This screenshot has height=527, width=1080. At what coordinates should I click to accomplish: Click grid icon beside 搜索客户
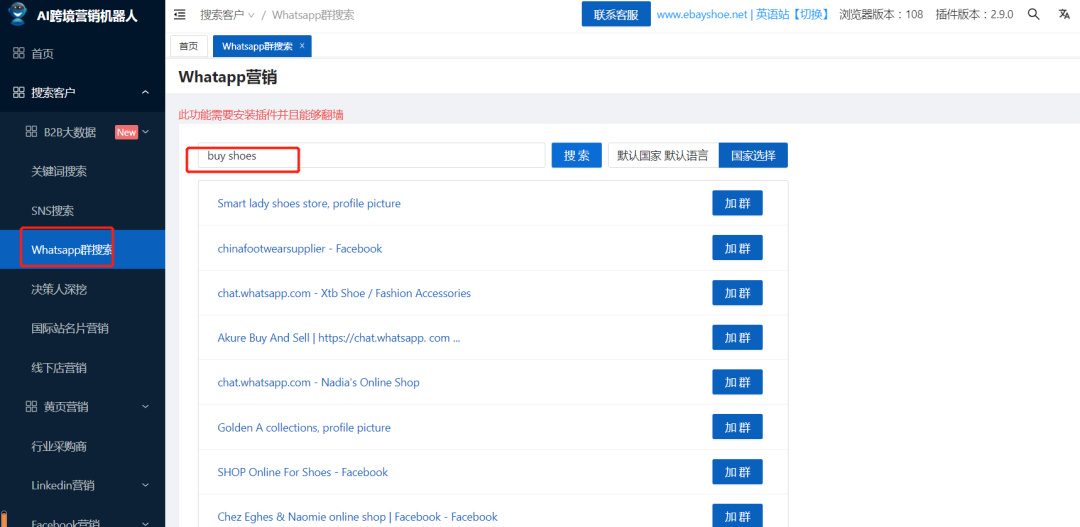pyautogui.click(x=19, y=92)
